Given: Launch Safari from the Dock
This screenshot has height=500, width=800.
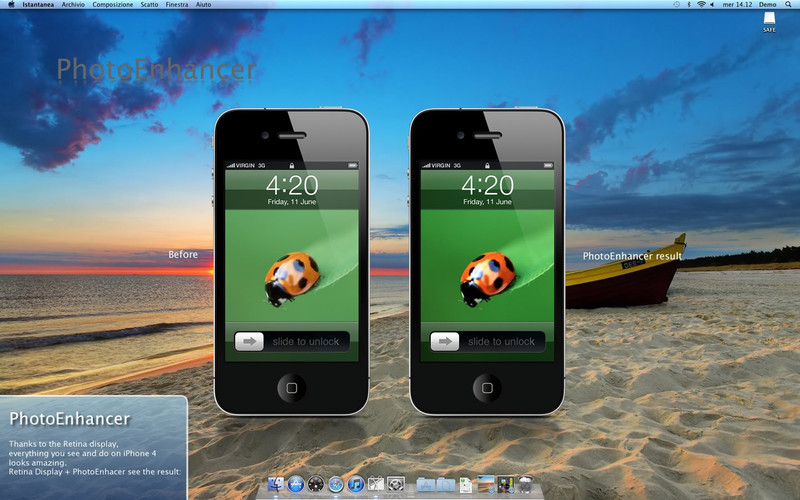Looking at the screenshot, I should (x=336, y=484).
